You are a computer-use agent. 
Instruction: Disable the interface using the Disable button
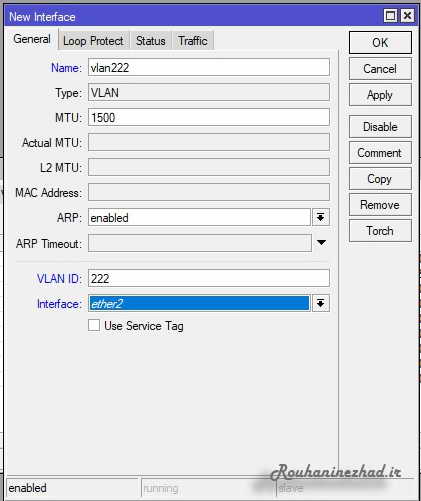[380, 127]
